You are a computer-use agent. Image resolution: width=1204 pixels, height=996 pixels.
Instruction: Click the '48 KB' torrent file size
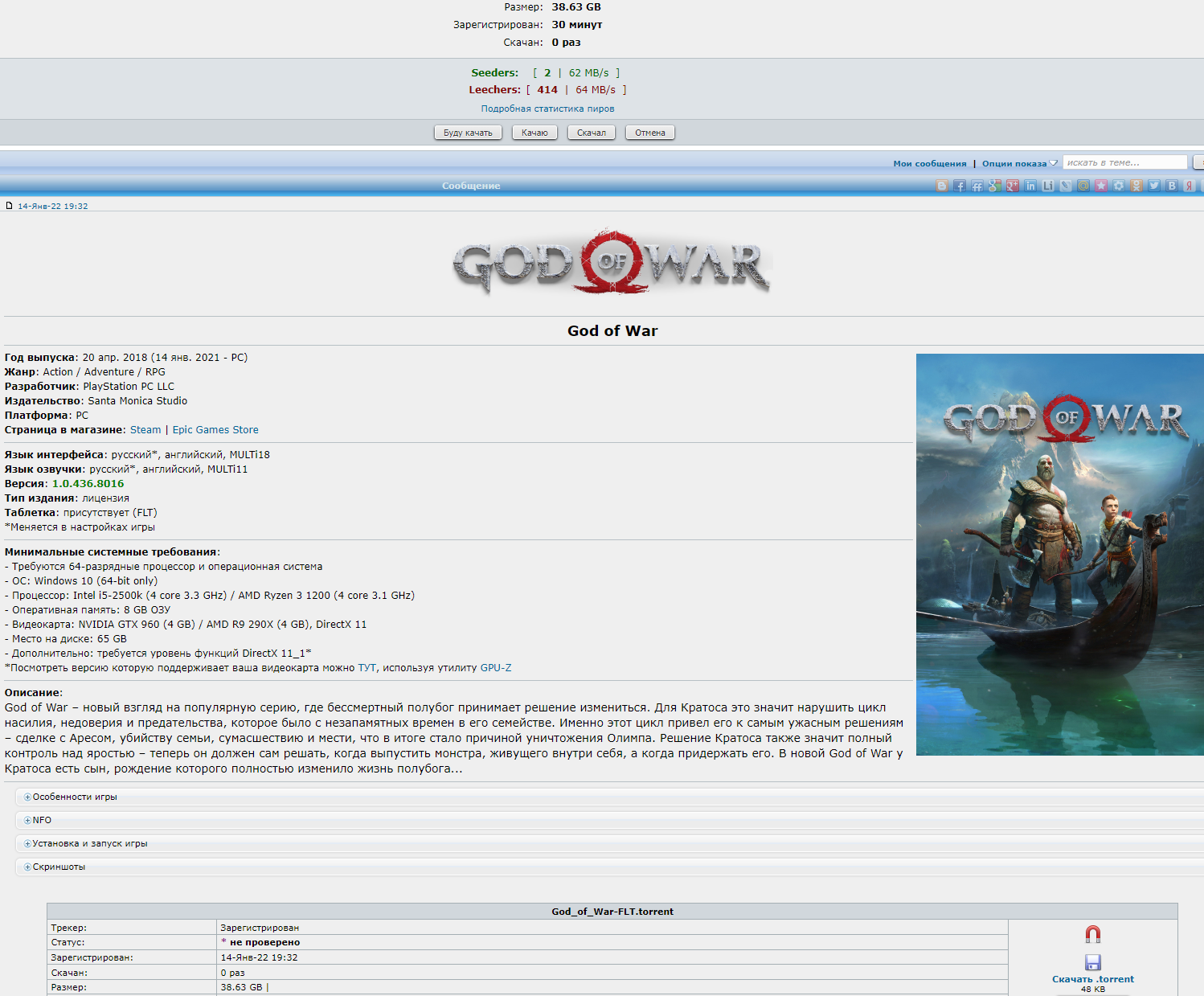click(1093, 990)
